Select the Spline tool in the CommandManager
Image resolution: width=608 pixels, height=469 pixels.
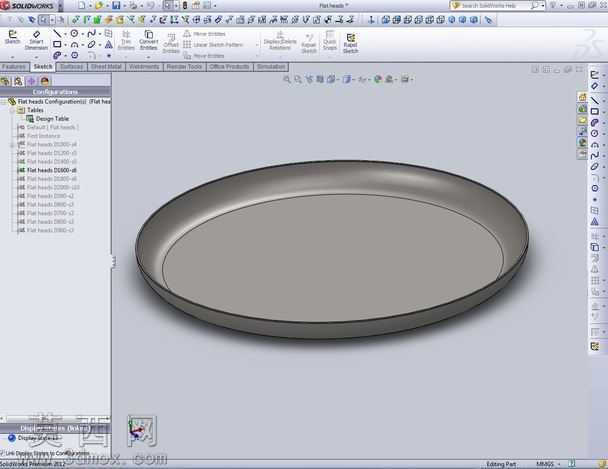(x=91, y=34)
